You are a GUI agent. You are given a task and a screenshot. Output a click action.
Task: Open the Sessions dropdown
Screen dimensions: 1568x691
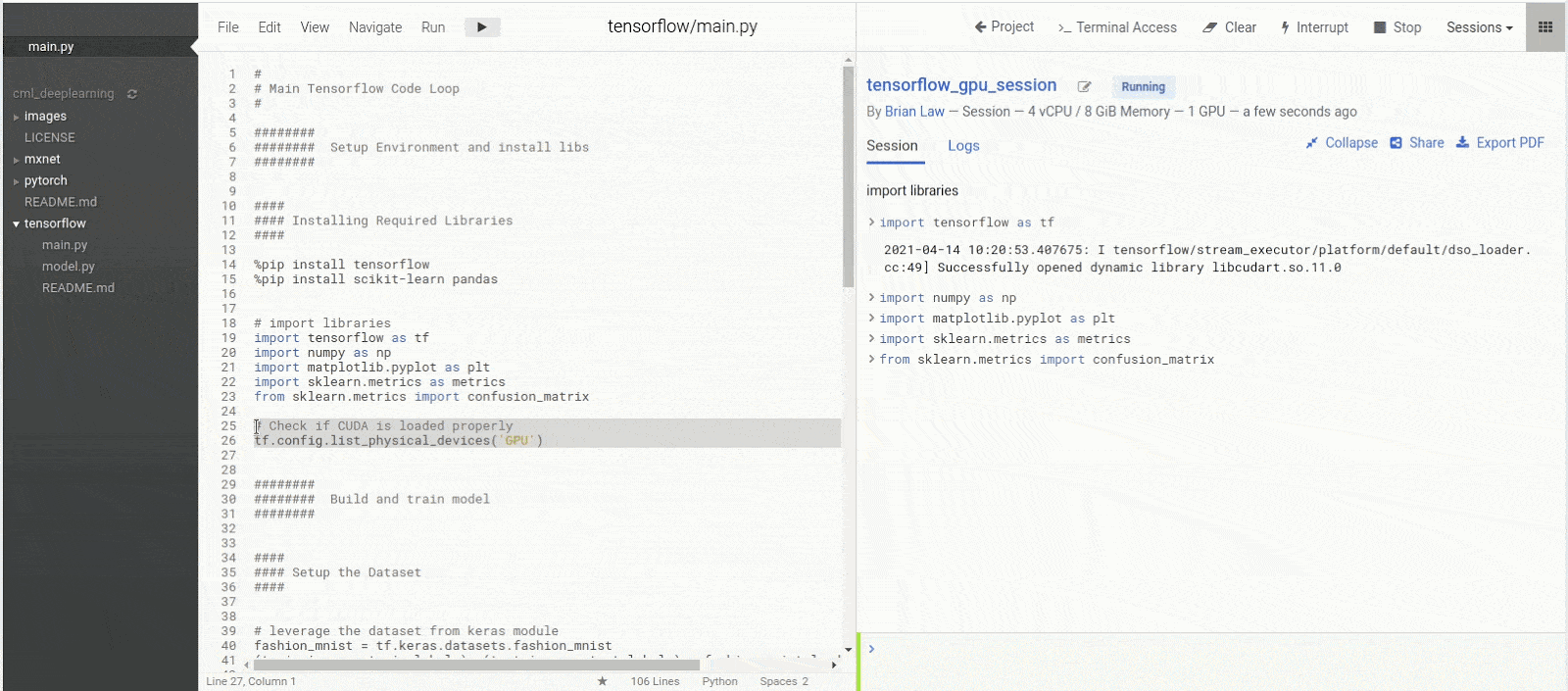coord(1479,27)
